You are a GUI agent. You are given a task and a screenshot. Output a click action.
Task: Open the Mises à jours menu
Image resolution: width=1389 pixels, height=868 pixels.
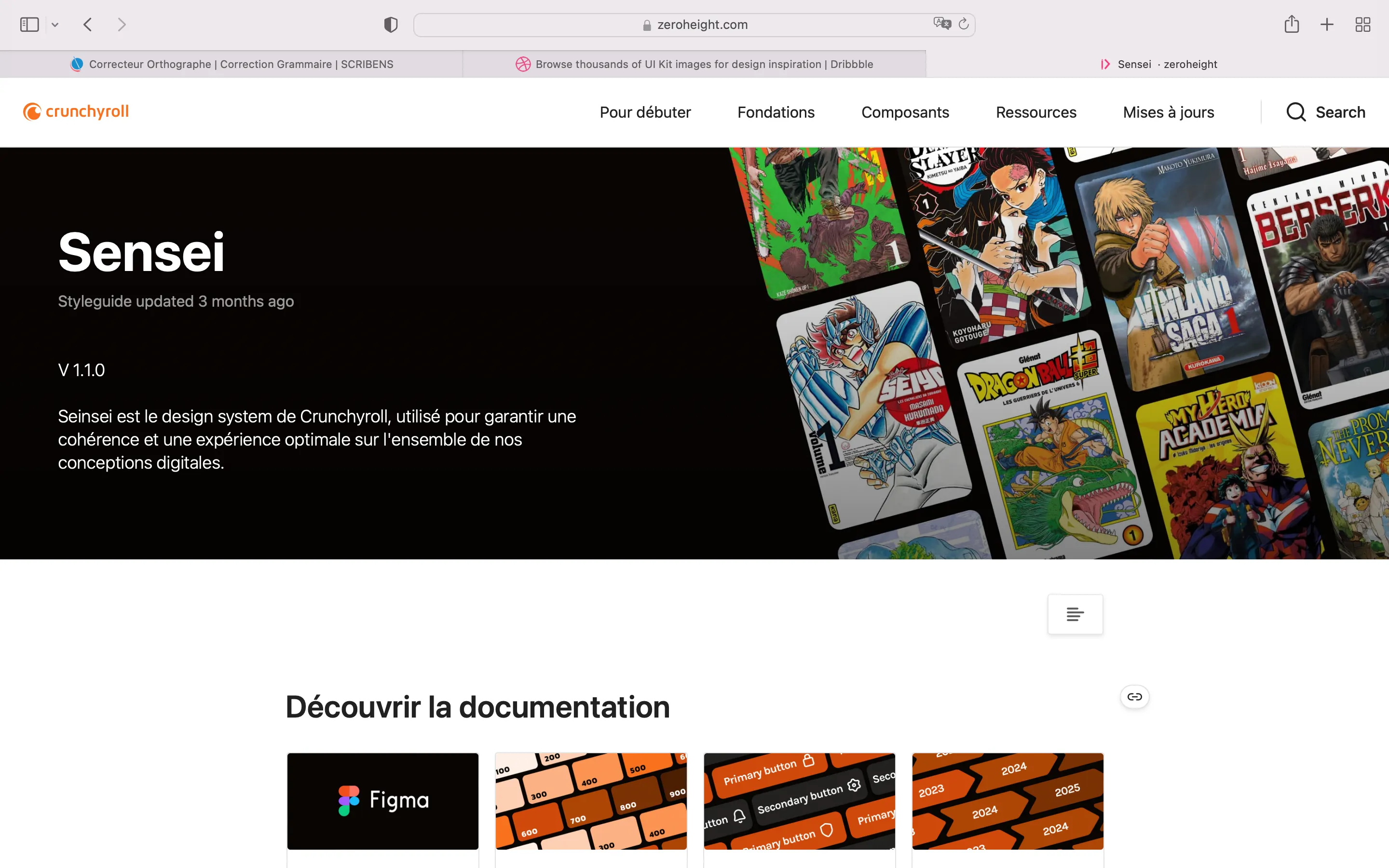(x=1169, y=112)
